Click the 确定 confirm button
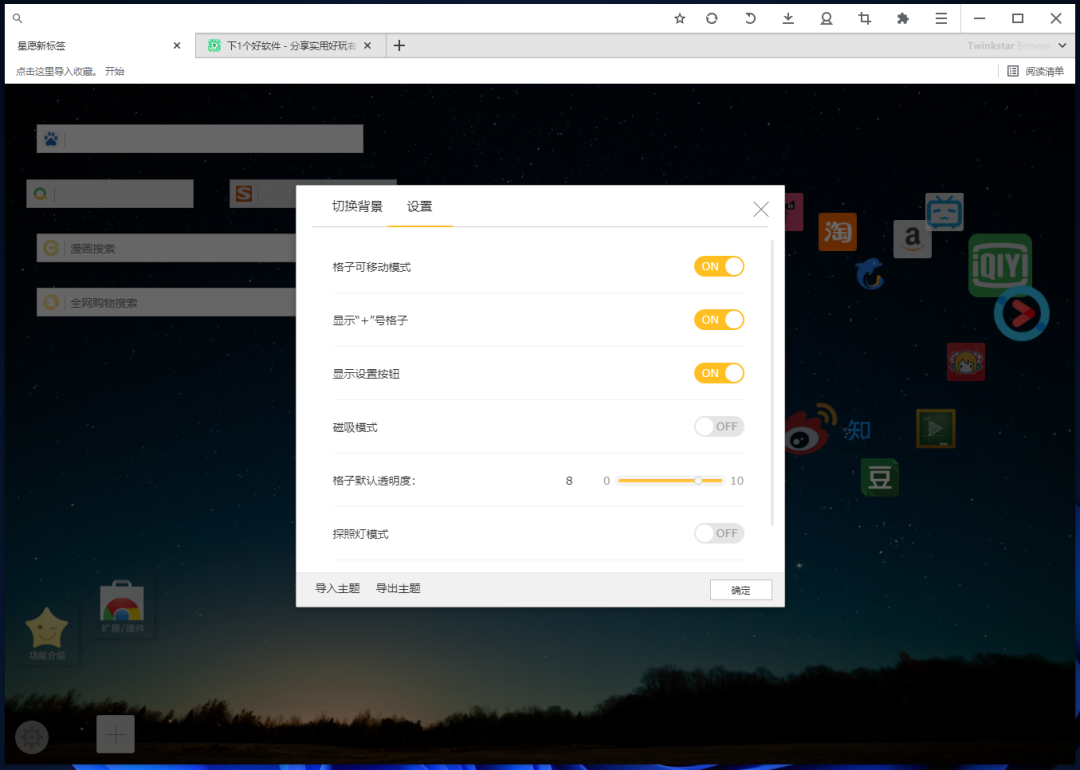This screenshot has height=770, width=1080. tap(741, 589)
